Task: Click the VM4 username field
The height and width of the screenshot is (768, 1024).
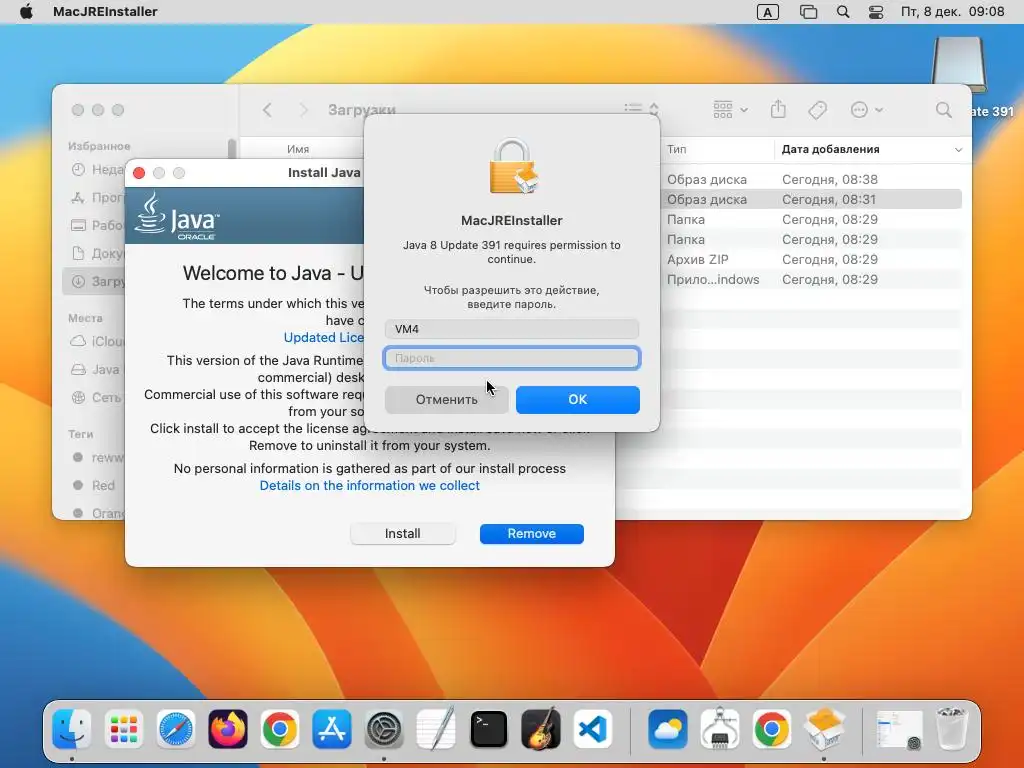Action: click(x=511, y=328)
